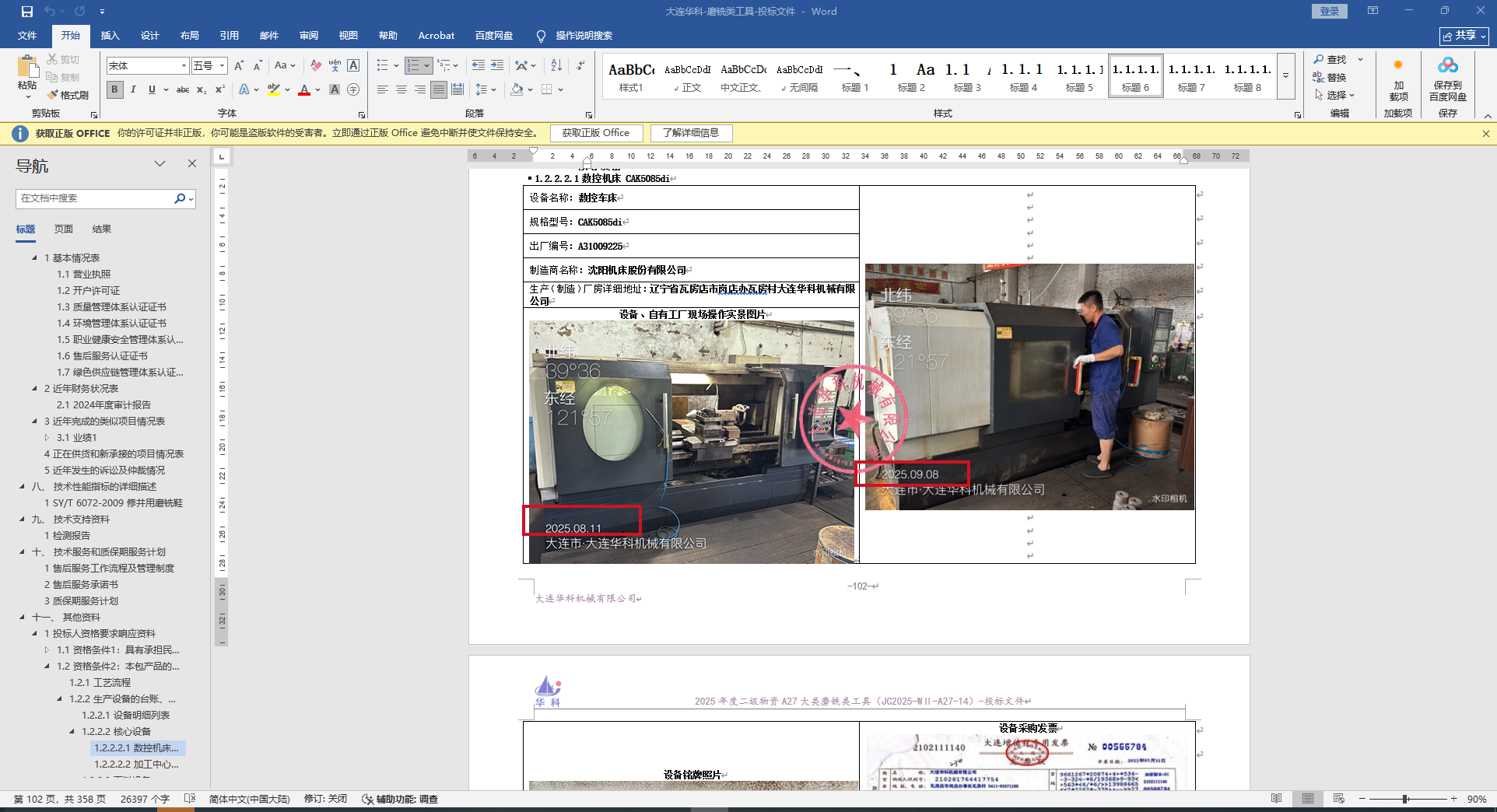Collapse the '1 基本情况表' navigation heading
The height and width of the screenshot is (812, 1497).
34,257
